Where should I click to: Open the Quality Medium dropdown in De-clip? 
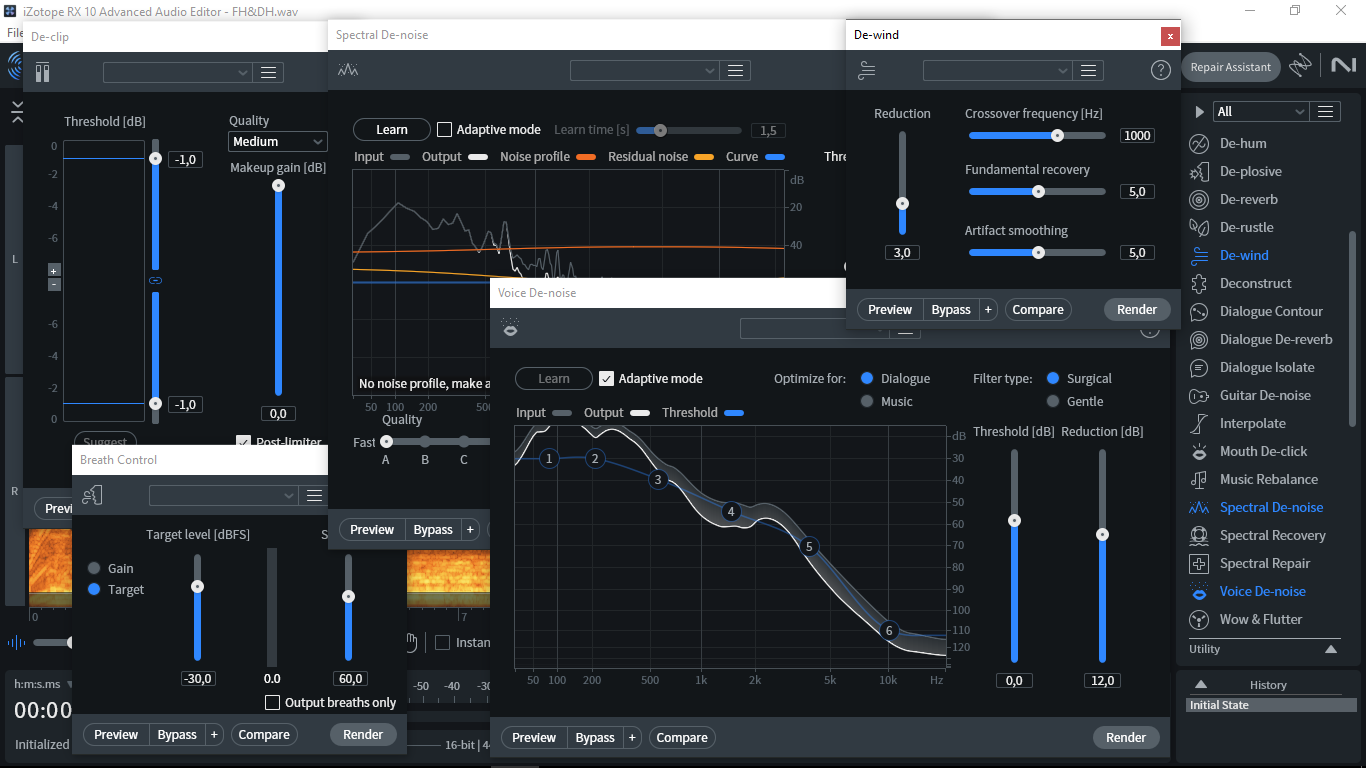pos(278,142)
